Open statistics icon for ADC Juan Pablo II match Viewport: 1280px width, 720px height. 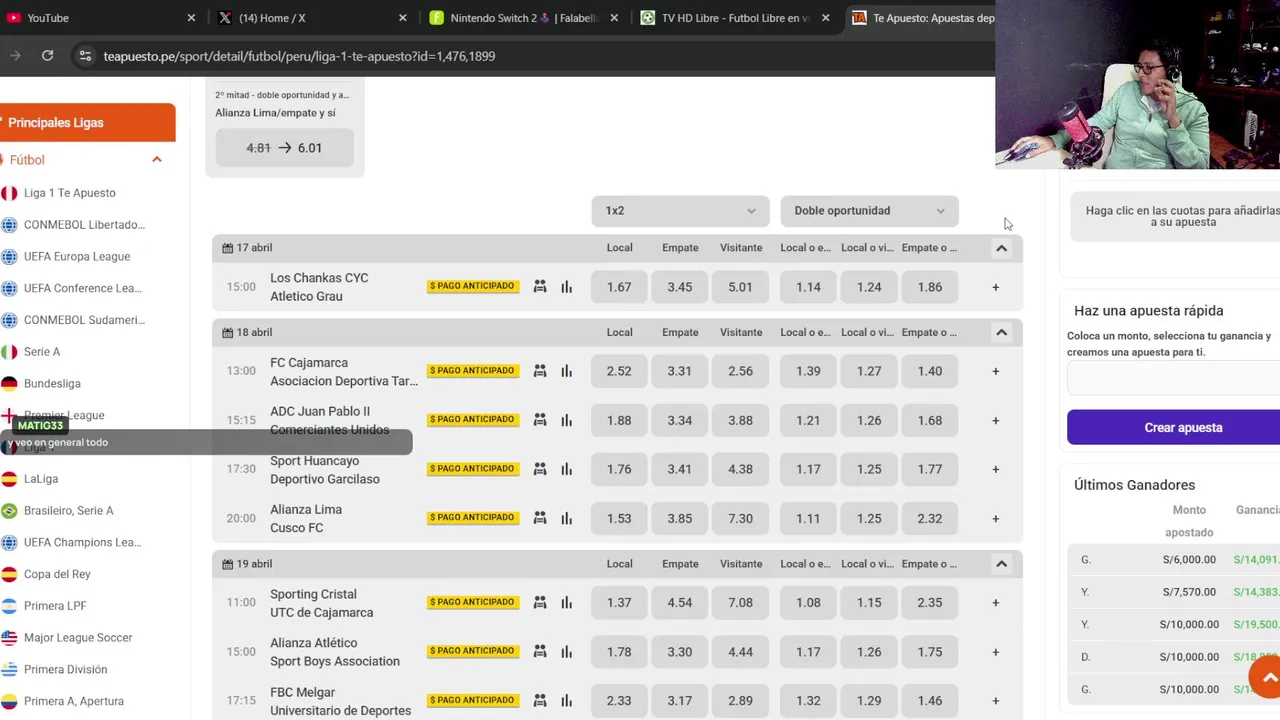point(567,420)
